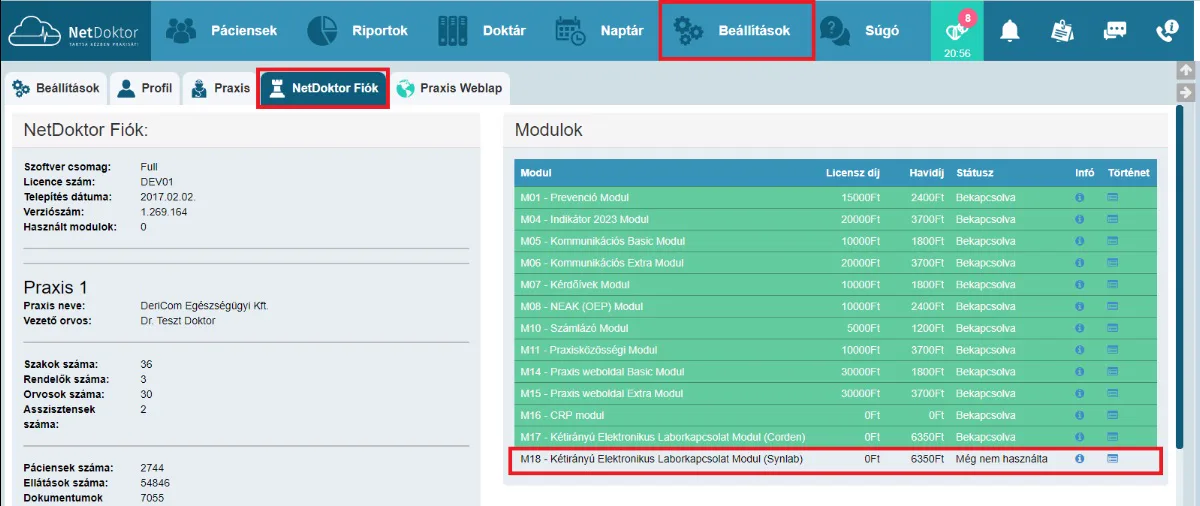Image resolution: width=1200 pixels, height=506 pixels.
Task: View history of M17 Corden lab module
Action: point(1112,437)
